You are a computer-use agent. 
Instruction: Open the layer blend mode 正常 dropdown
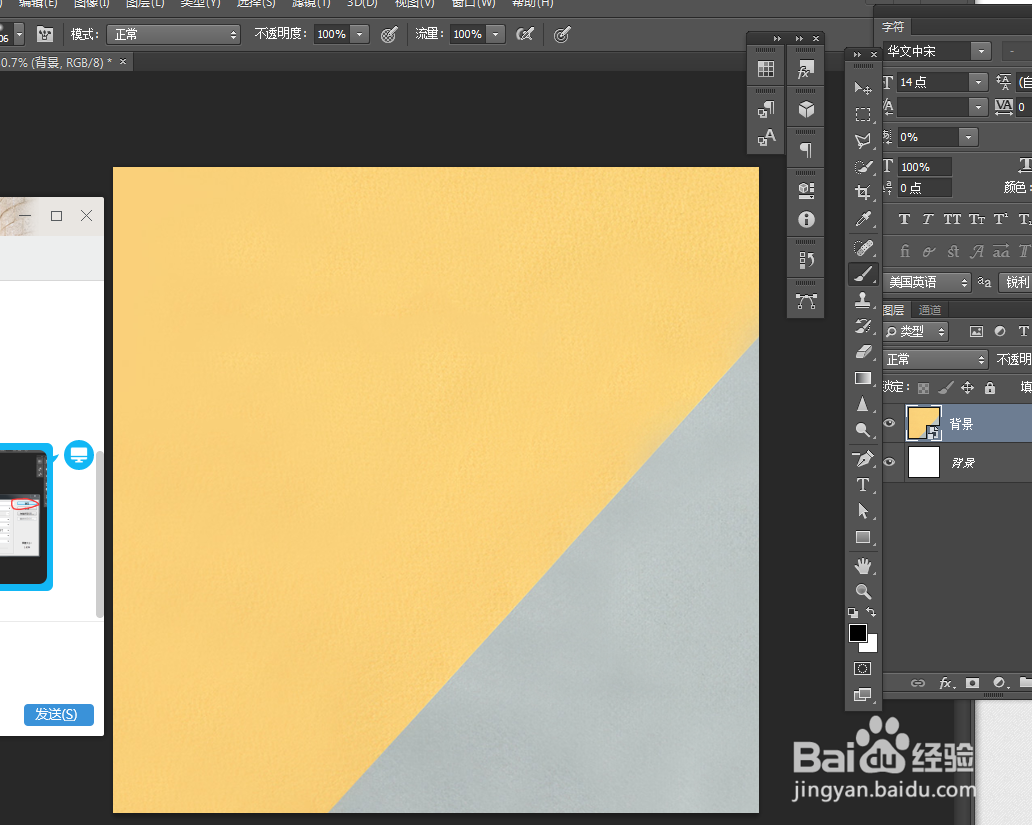935,359
